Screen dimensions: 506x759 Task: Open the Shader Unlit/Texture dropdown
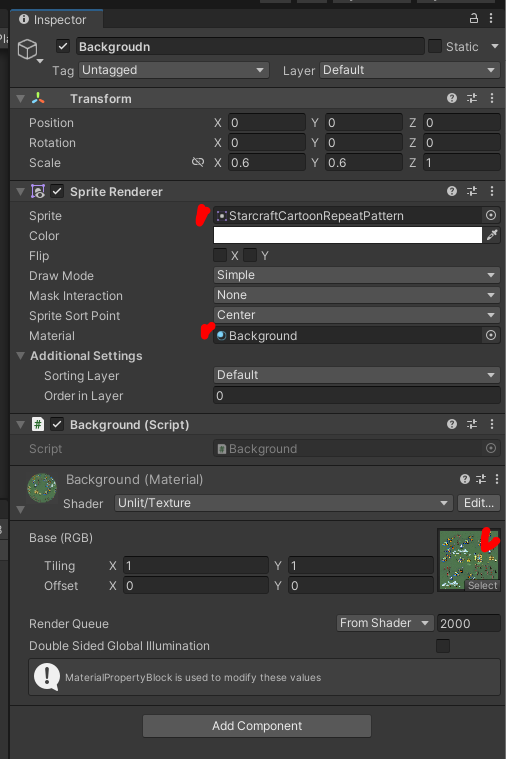click(x=283, y=503)
